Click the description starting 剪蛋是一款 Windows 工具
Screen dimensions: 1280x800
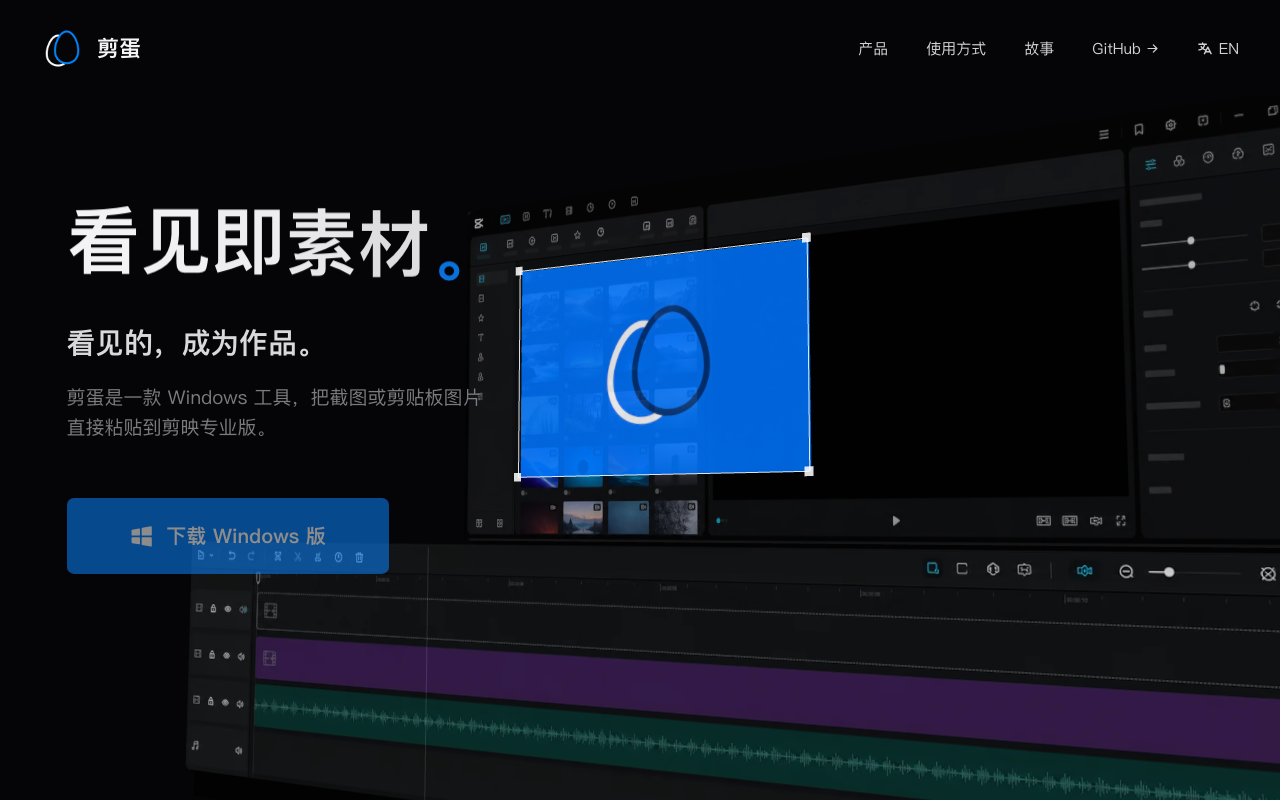coord(275,412)
